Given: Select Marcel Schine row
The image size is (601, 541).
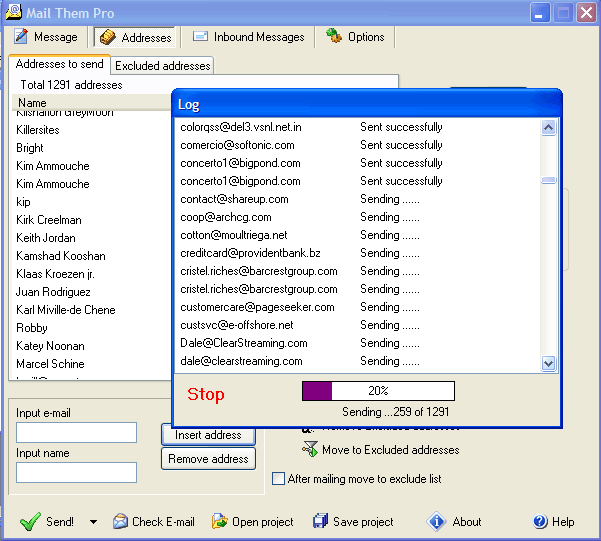Looking at the screenshot, I should [50, 364].
